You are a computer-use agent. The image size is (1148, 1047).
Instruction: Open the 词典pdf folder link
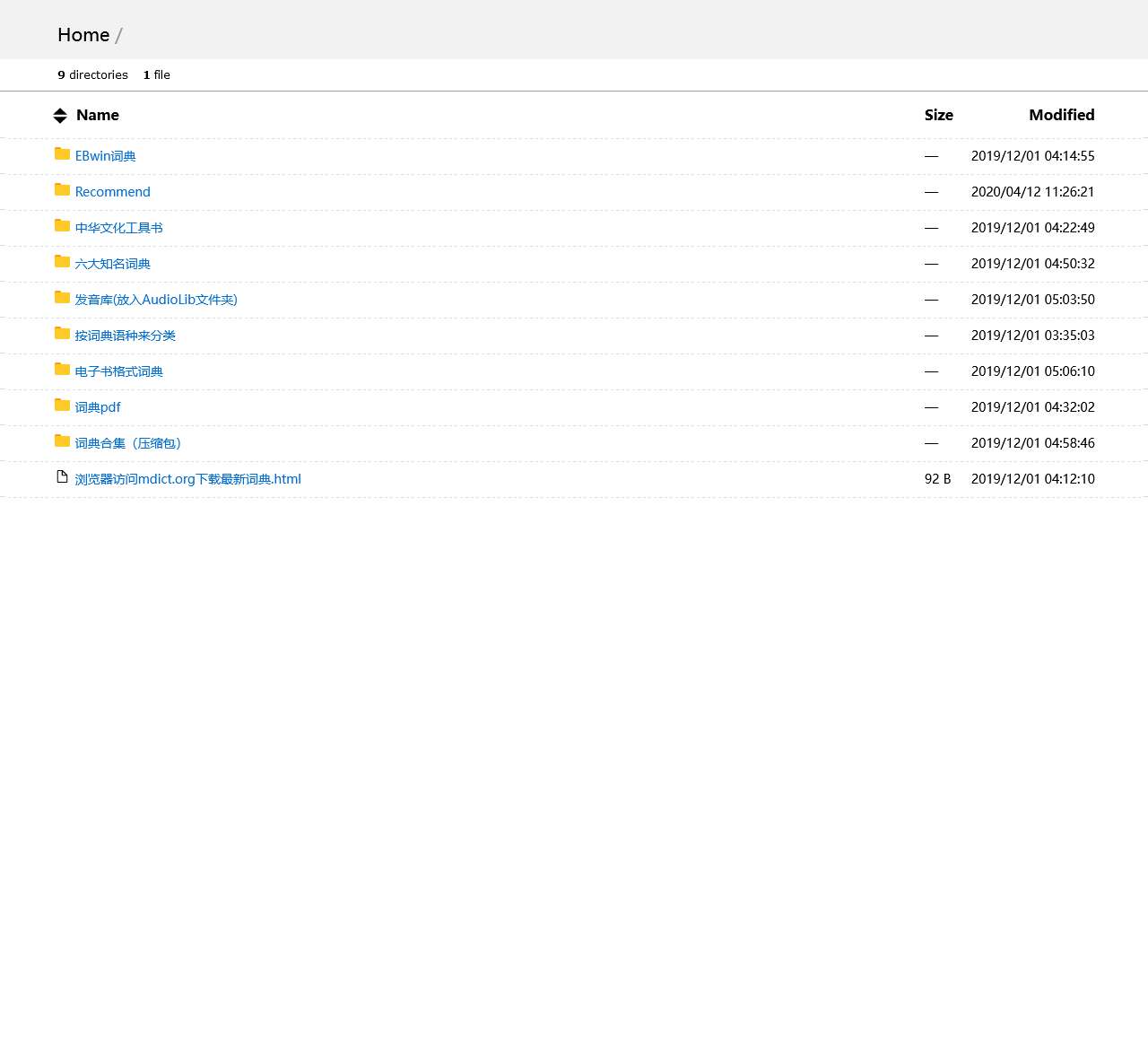pos(98,407)
